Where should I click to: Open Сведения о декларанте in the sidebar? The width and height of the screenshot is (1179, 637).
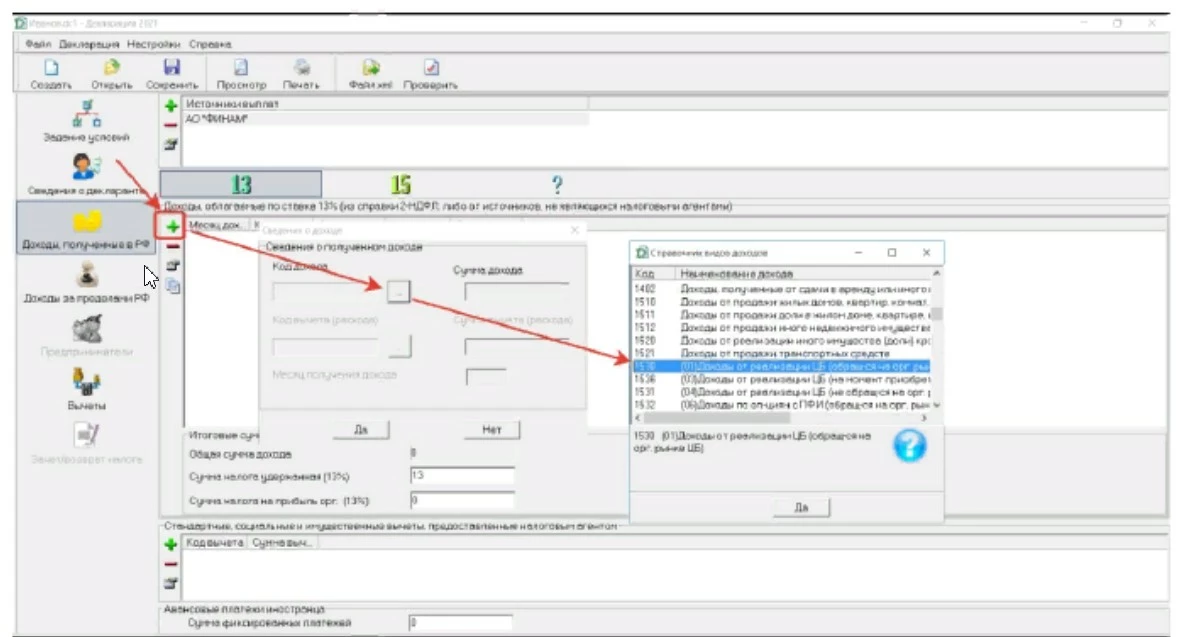[x=86, y=171]
